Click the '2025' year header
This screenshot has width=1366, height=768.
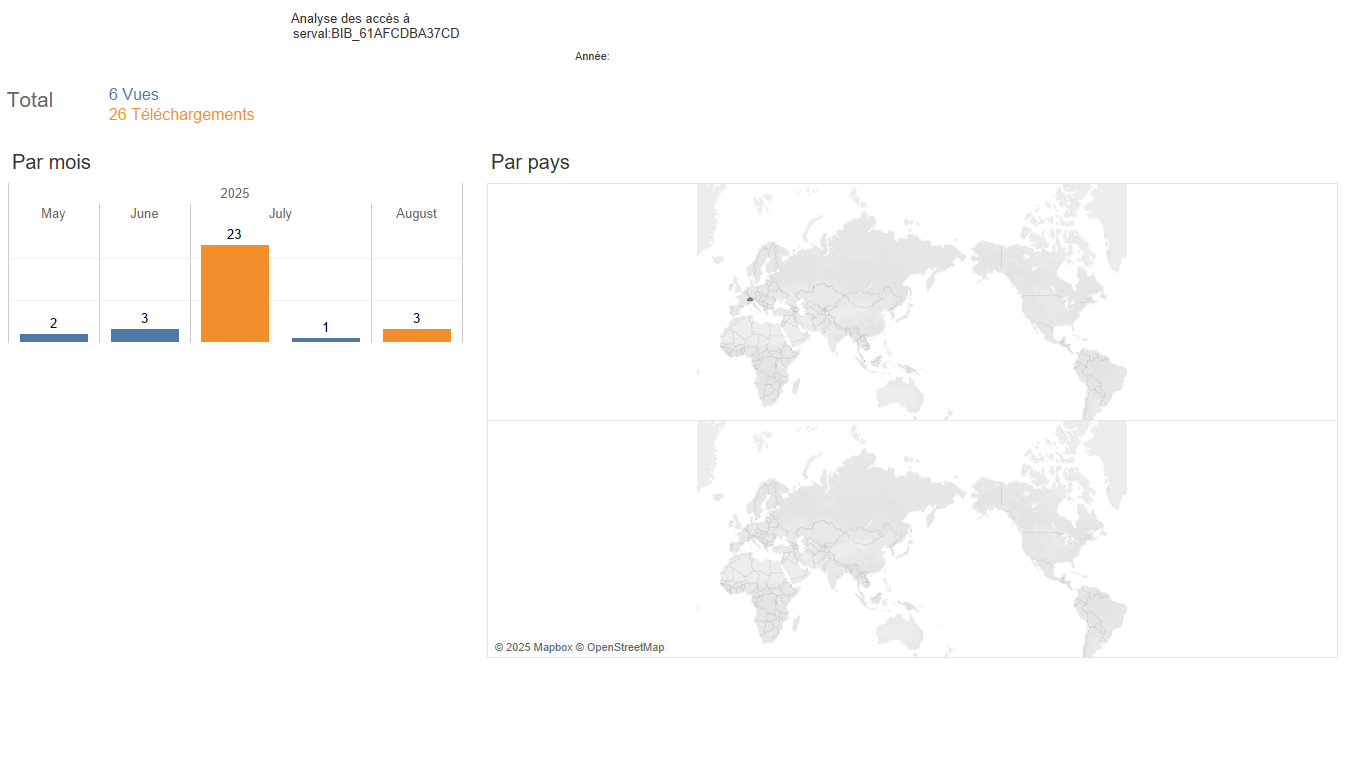235,193
